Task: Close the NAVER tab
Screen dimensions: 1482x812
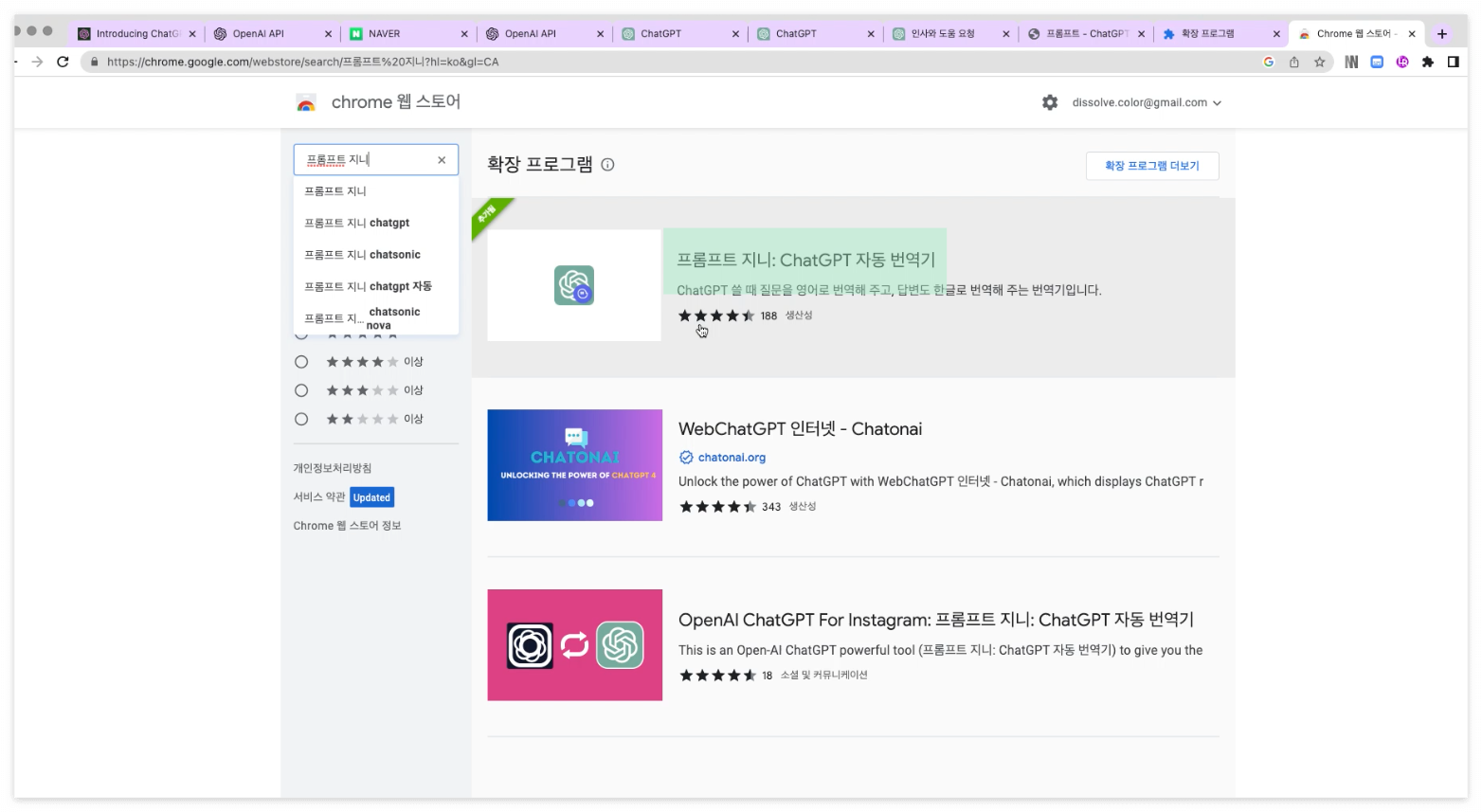Action: click(x=464, y=33)
